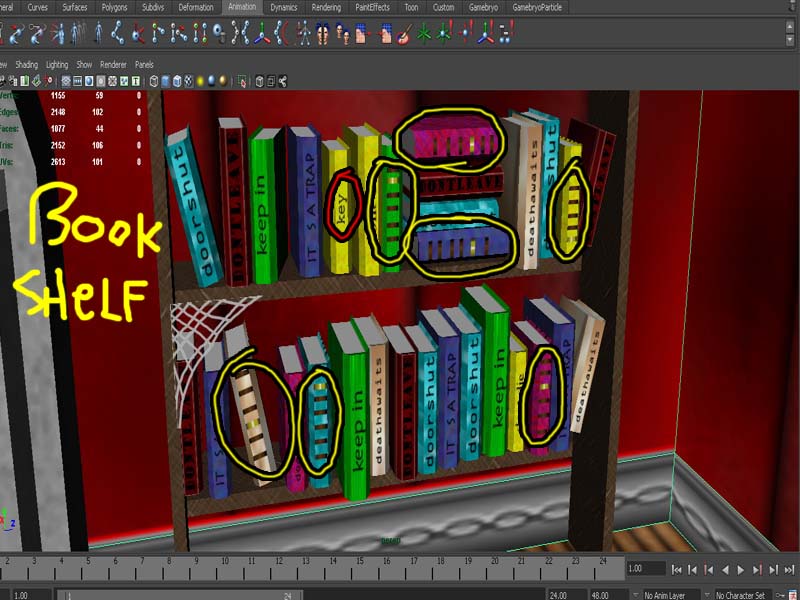The height and width of the screenshot is (600, 800).
Task: Switch to the Dynamics shelf tab
Action: coord(284,7)
